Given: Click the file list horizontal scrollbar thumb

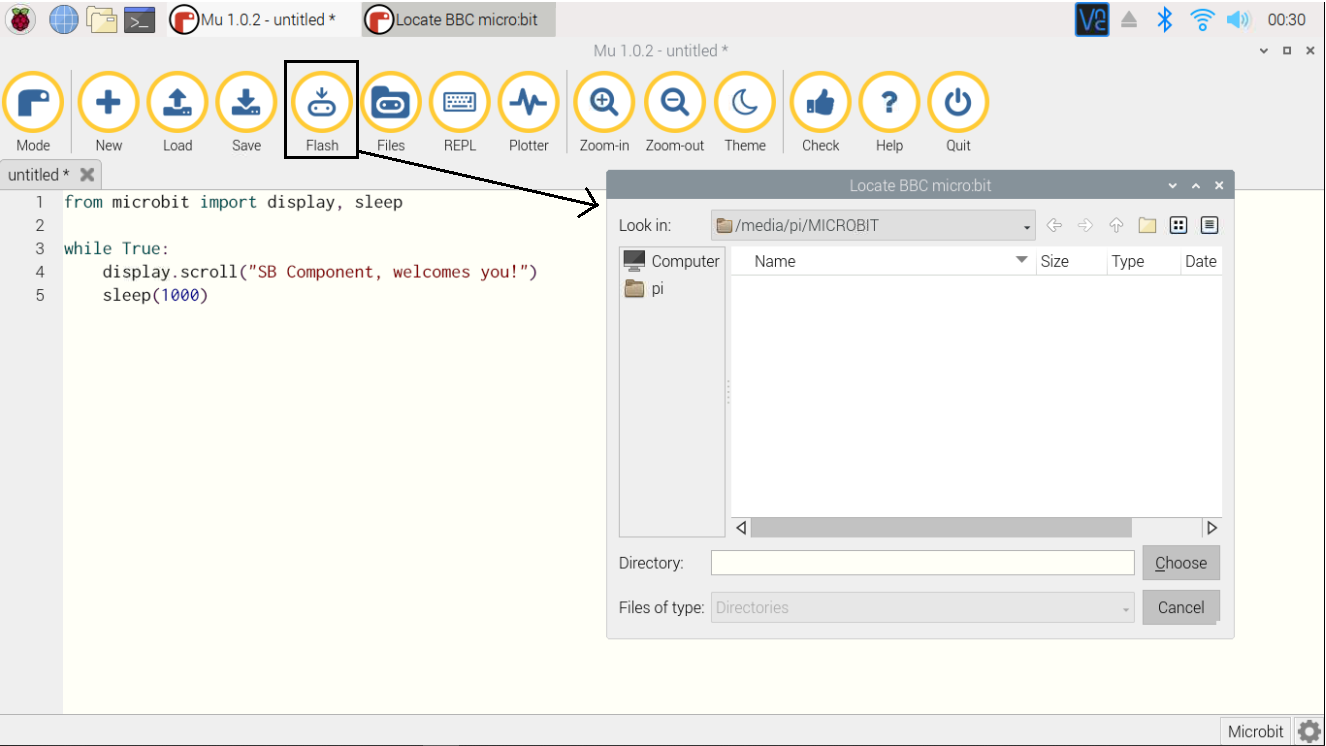Looking at the screenshot, I should [941, 527].
